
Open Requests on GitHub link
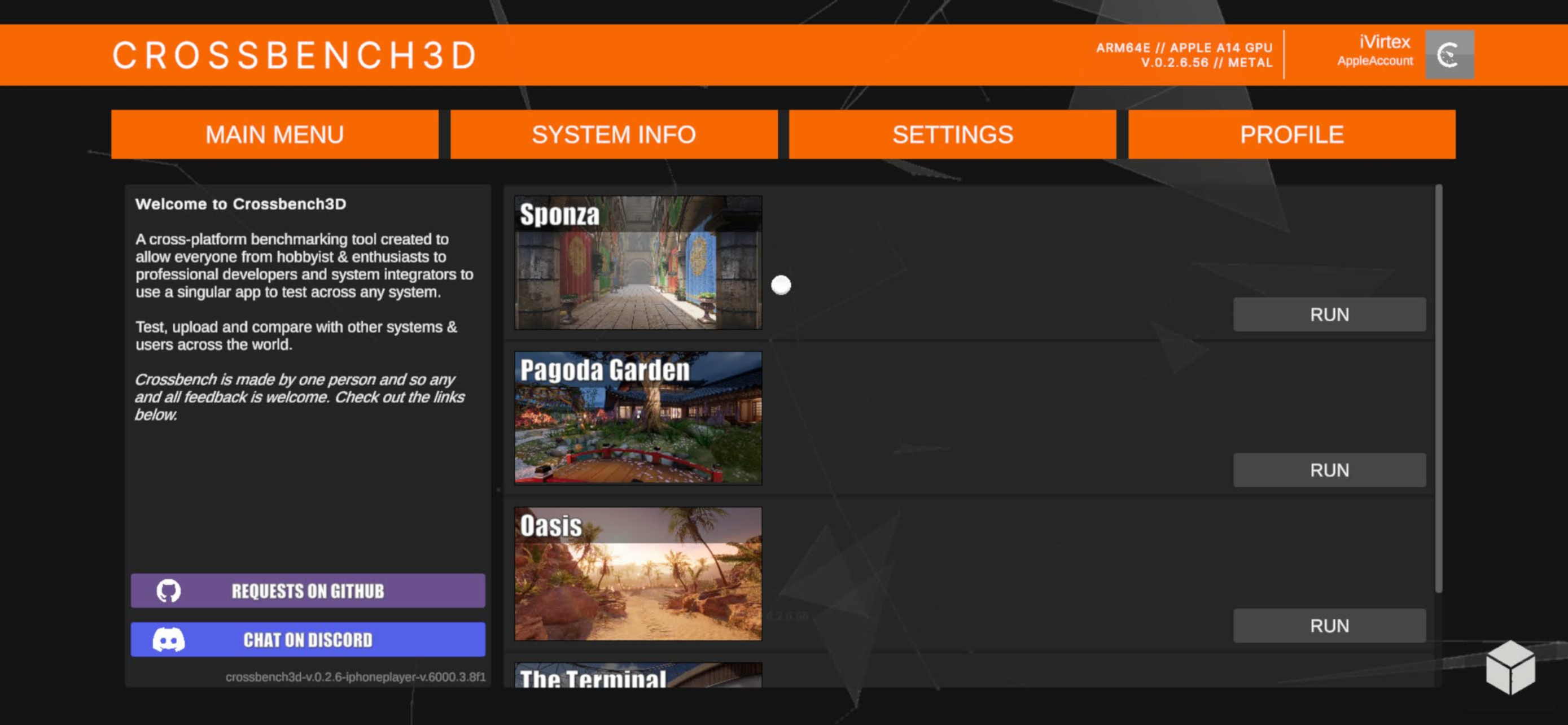point(308,591)
